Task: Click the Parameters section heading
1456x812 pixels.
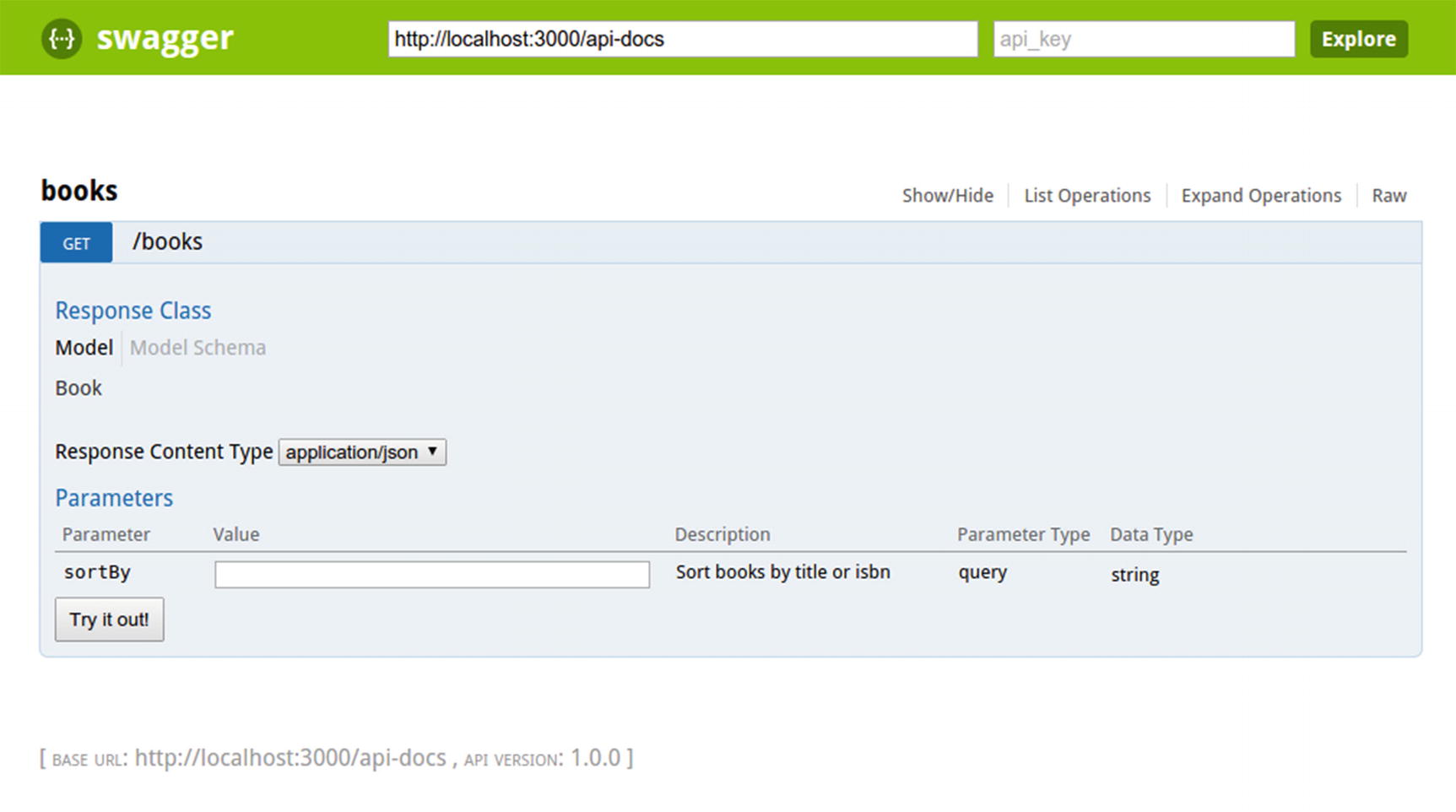Action: pos(114,498)
